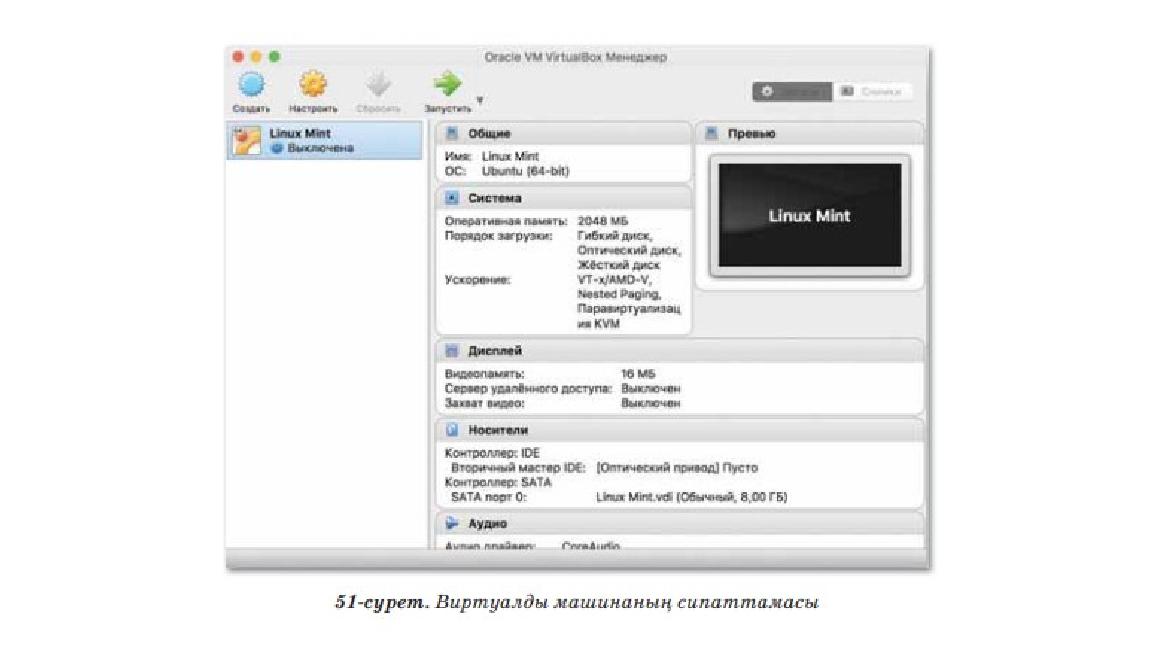Click the Система chip icon

click(452, 198)
